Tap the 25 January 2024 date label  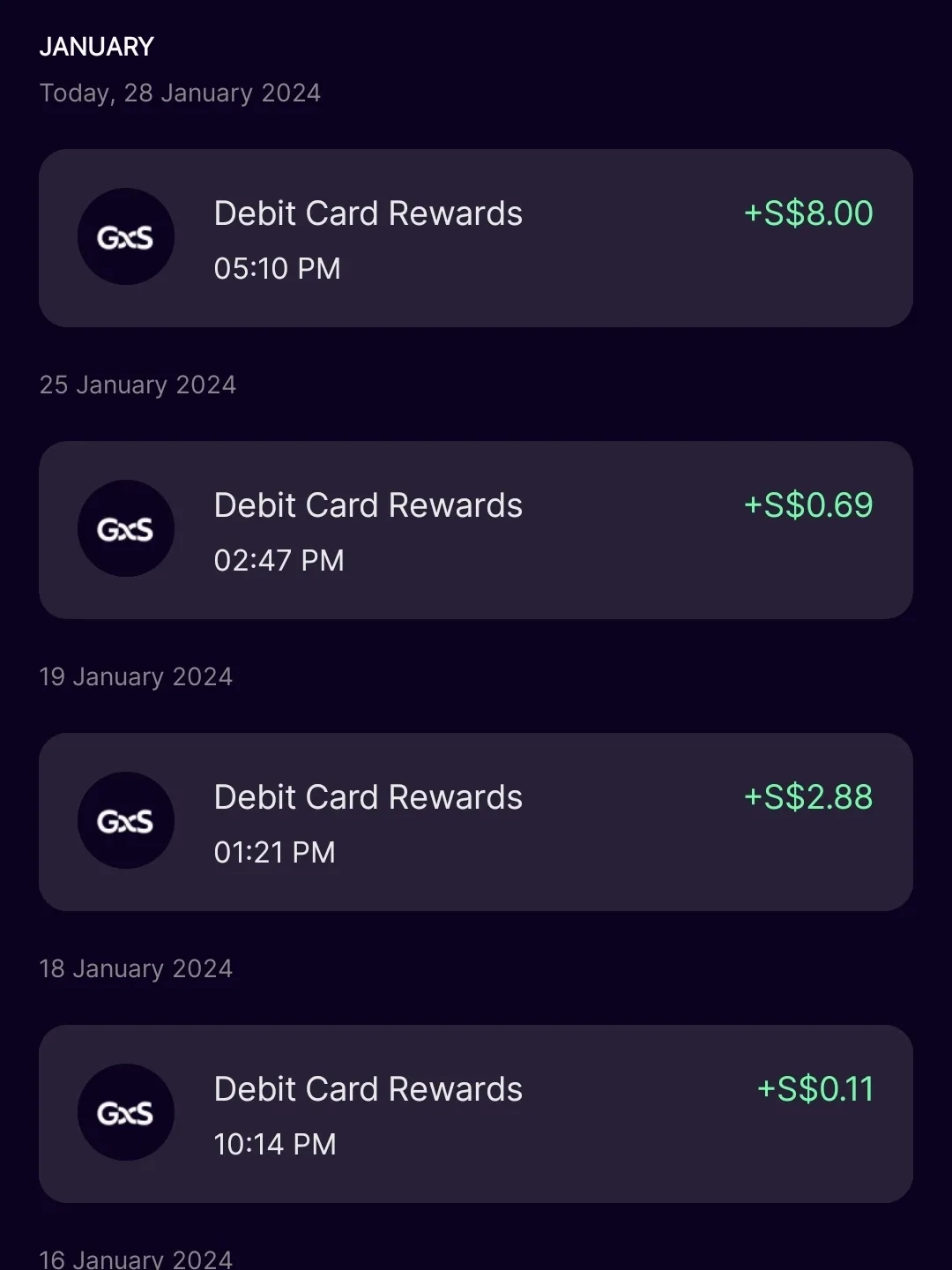pyautogui.click(x=138, y=385)
